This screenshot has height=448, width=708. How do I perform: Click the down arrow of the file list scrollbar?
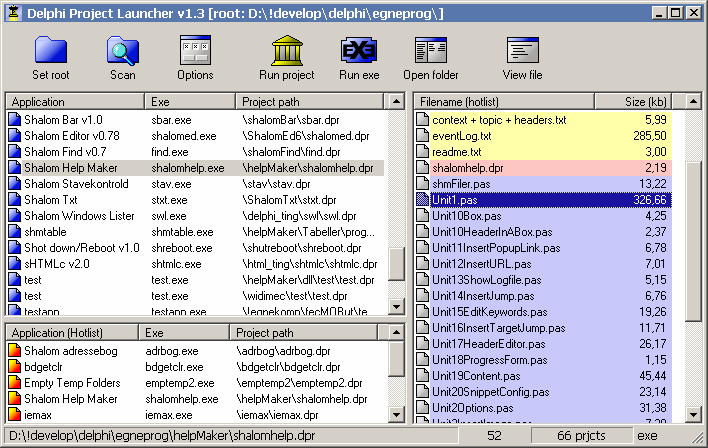pos(693,414)
